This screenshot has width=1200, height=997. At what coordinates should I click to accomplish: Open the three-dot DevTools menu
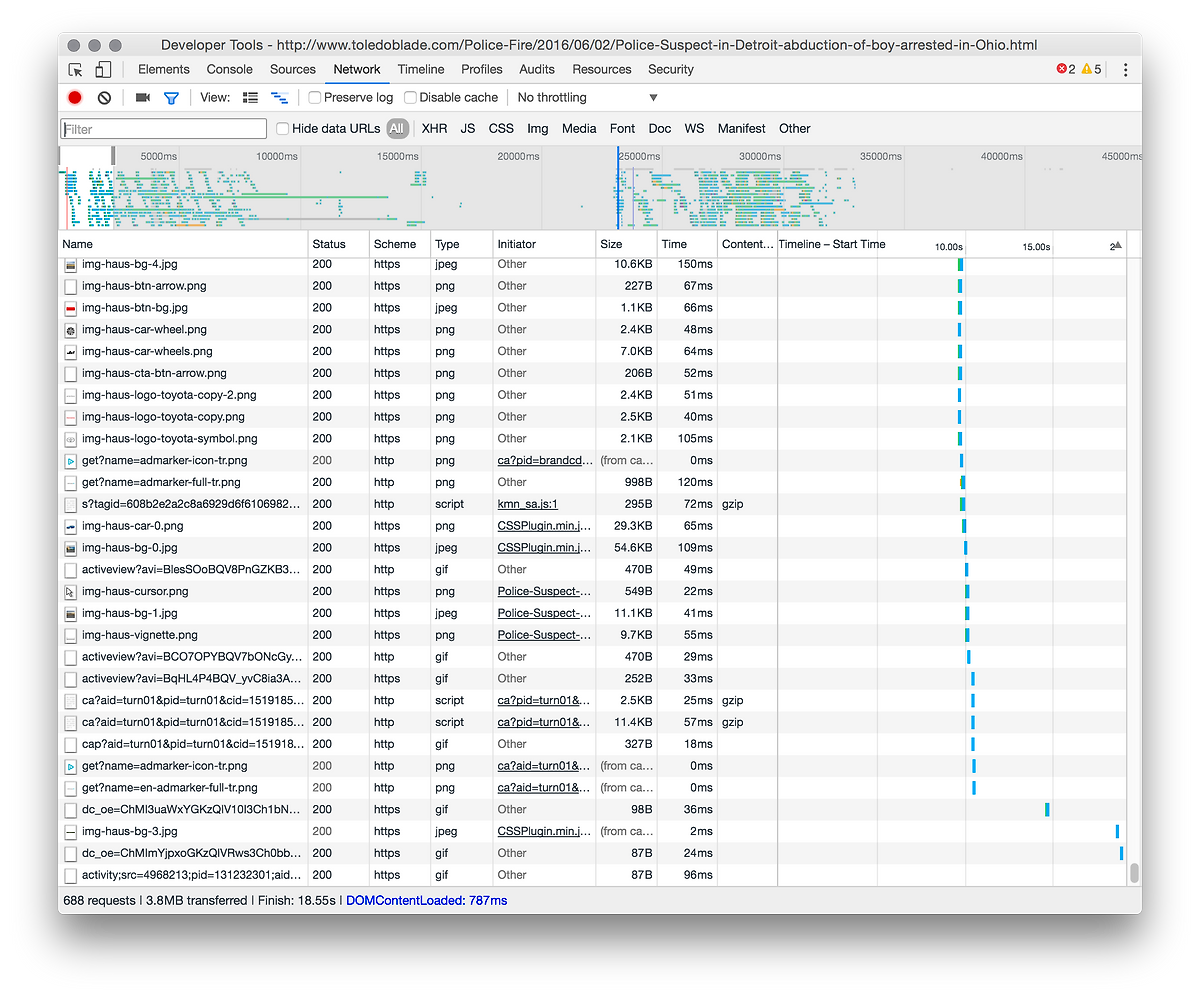[1126, 70]
